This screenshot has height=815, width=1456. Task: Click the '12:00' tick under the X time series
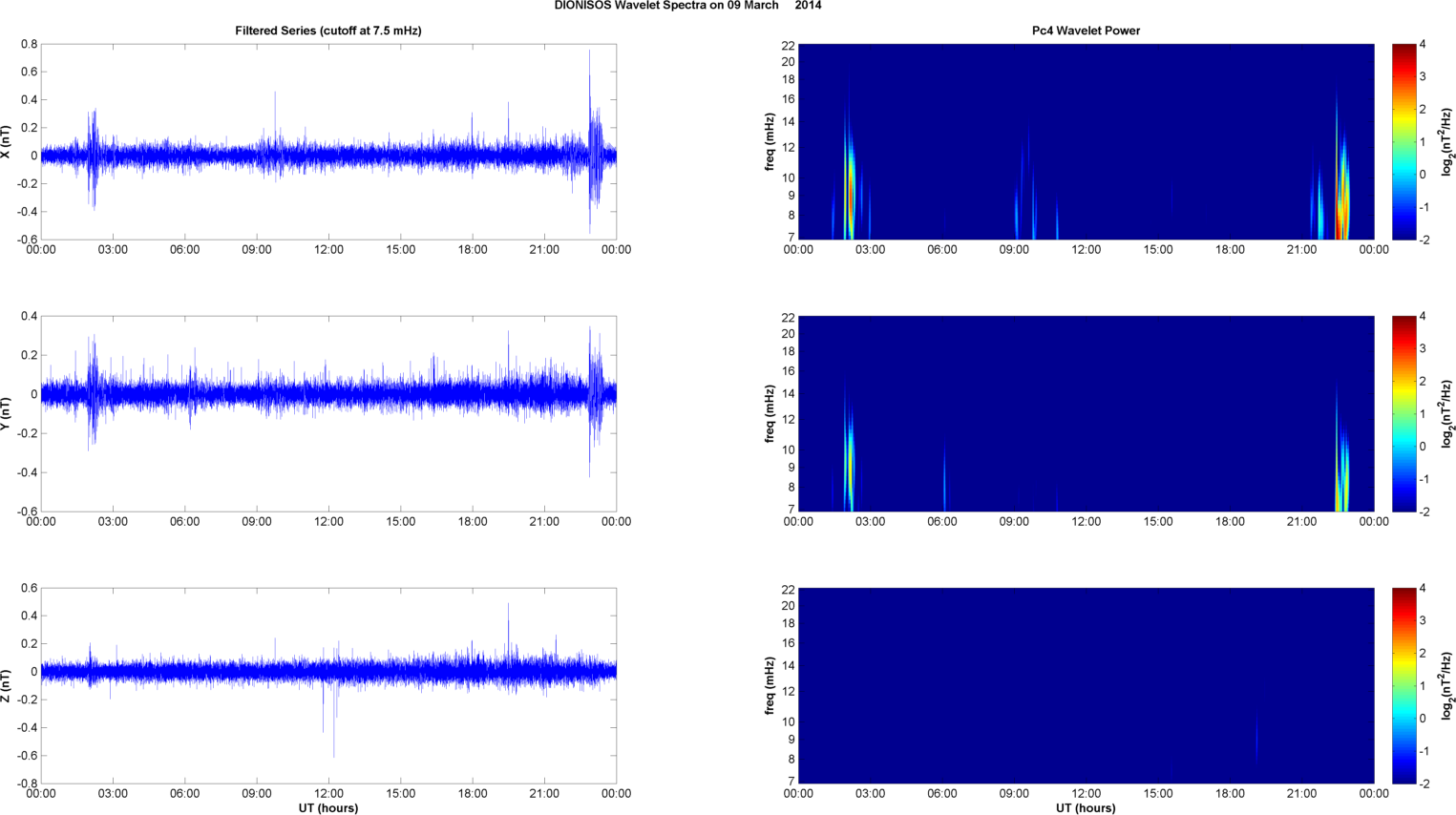coord(328,250)
